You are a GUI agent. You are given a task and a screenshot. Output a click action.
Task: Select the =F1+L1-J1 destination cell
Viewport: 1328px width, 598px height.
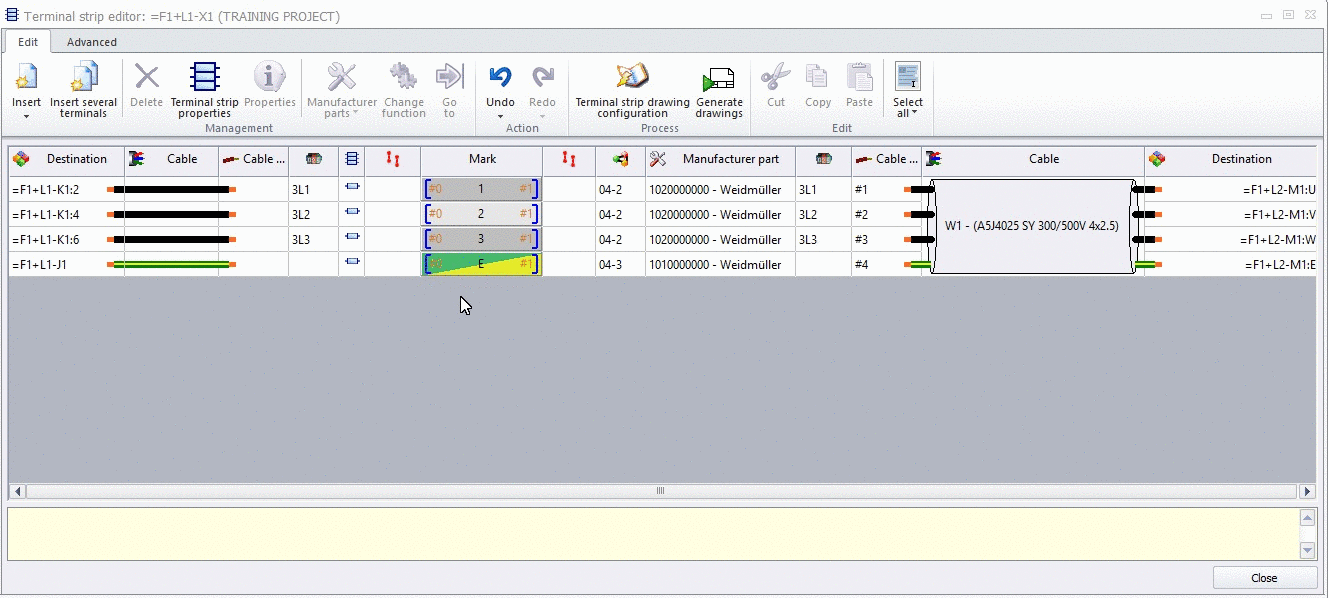click(x=66, y=265)
